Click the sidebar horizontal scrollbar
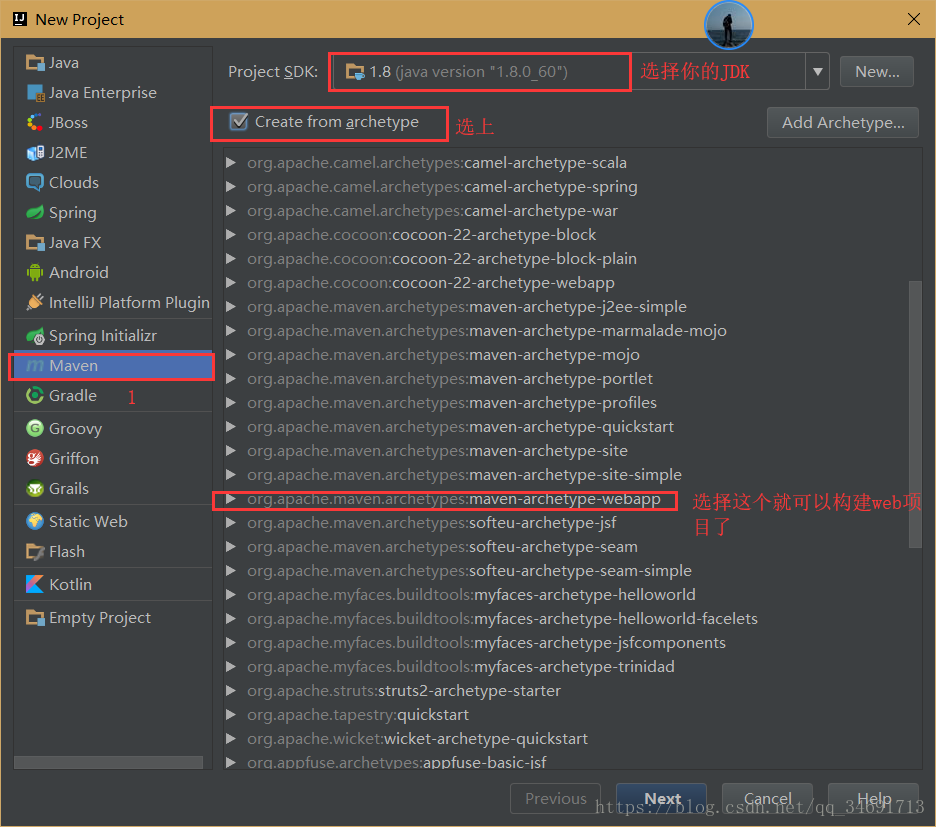 (108, 763)
